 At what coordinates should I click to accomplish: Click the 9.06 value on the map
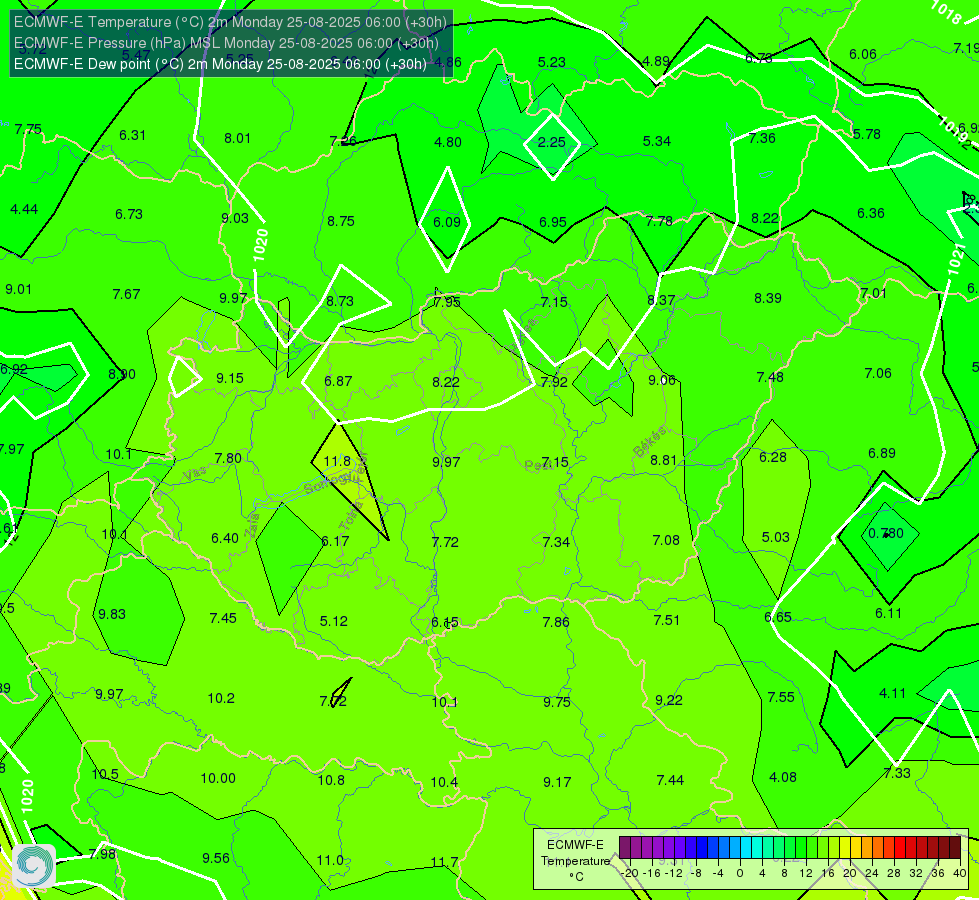pos(662,380)
